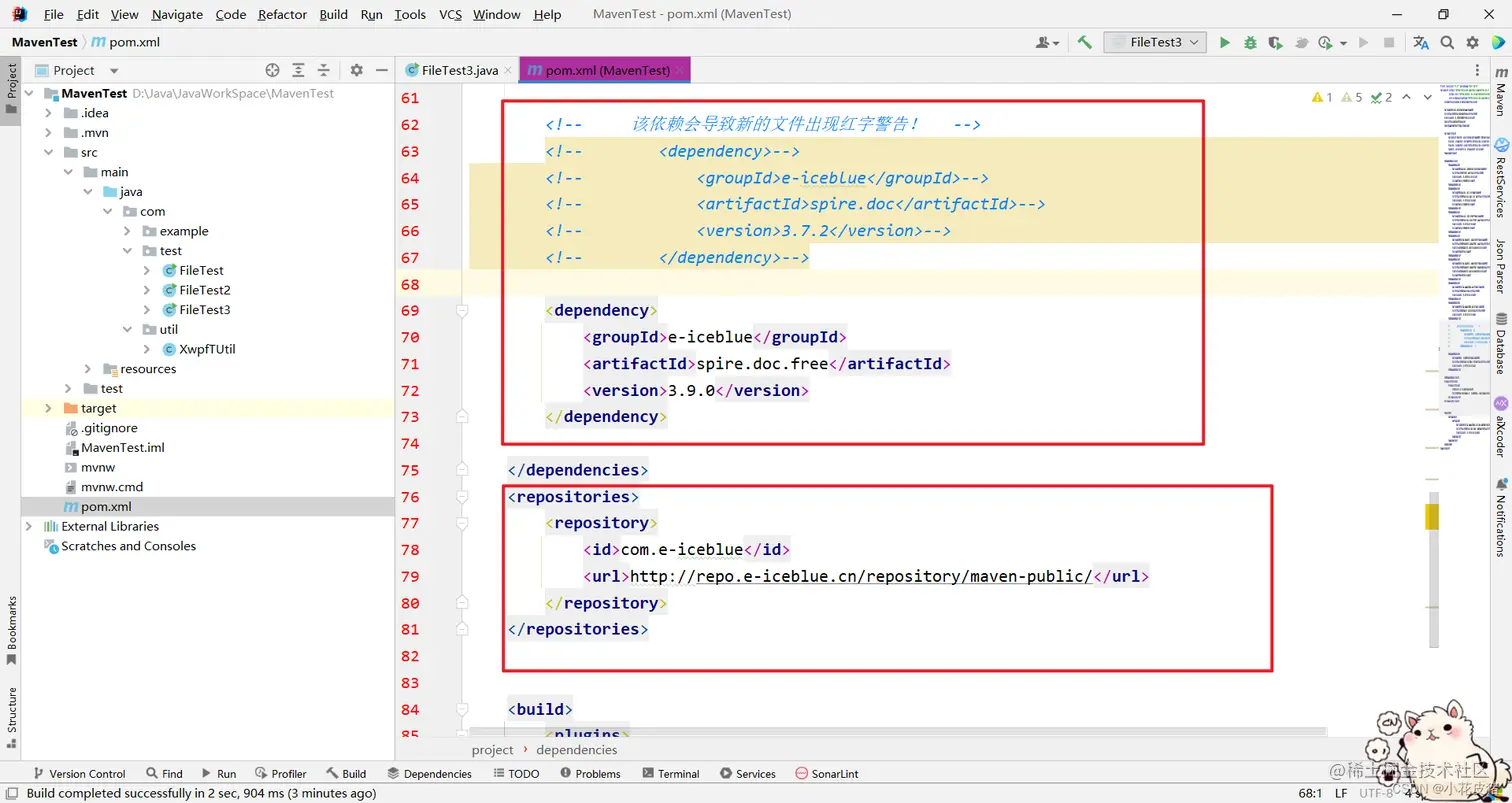The image size is (1512, 803).
Task: Collapse the util package
Action: tap(128, 329)
